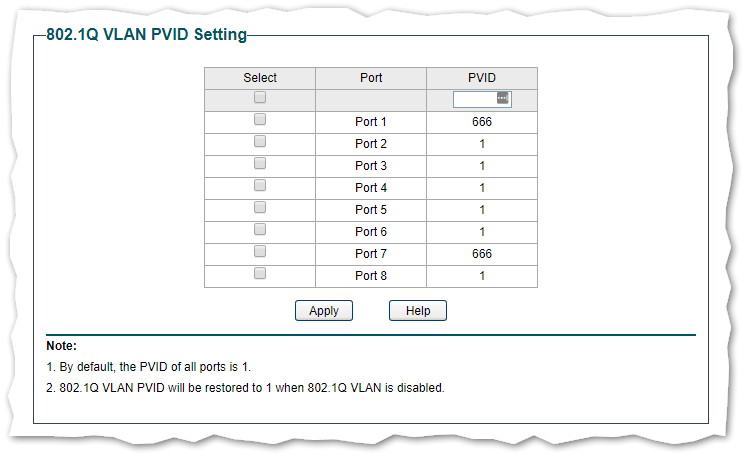Toggle the select-all header checkbox

260,98
